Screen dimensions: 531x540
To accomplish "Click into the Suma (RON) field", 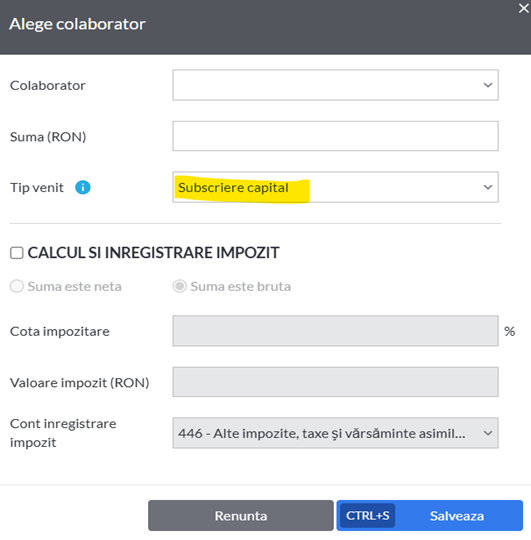I will coord(335,136).
